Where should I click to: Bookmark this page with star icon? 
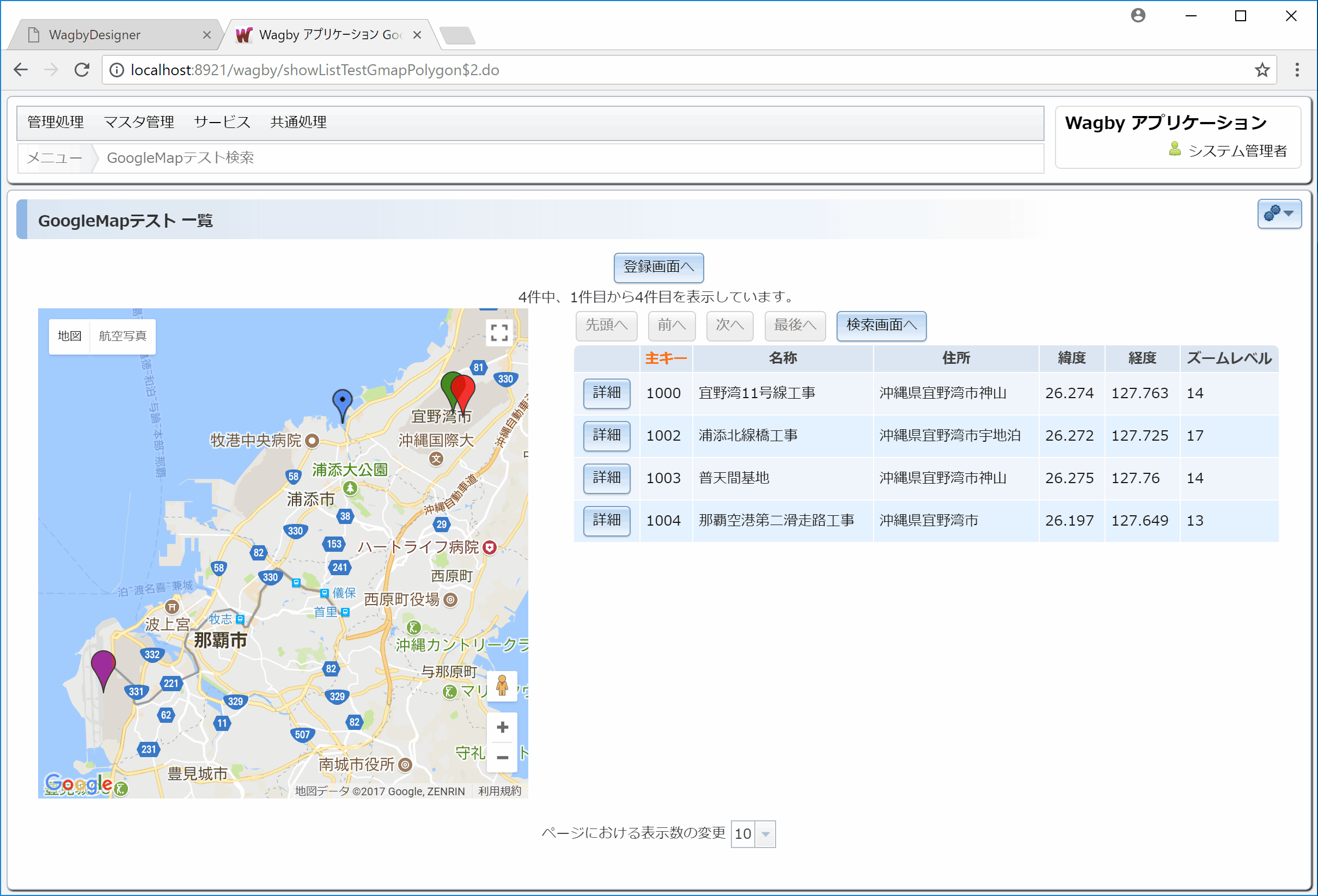[1261, 70]
